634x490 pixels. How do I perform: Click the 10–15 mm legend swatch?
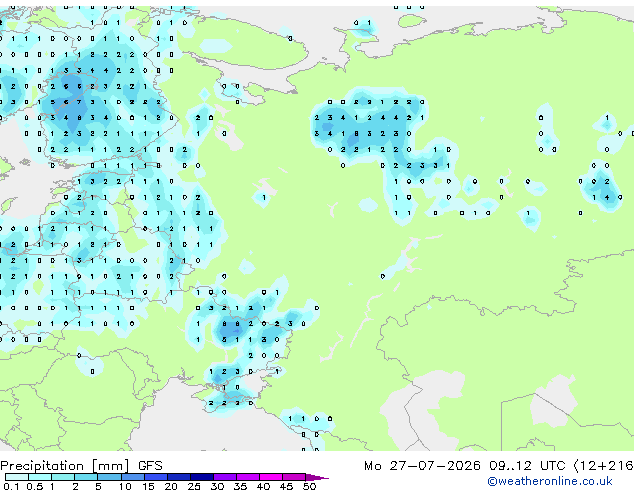[132, 477]
